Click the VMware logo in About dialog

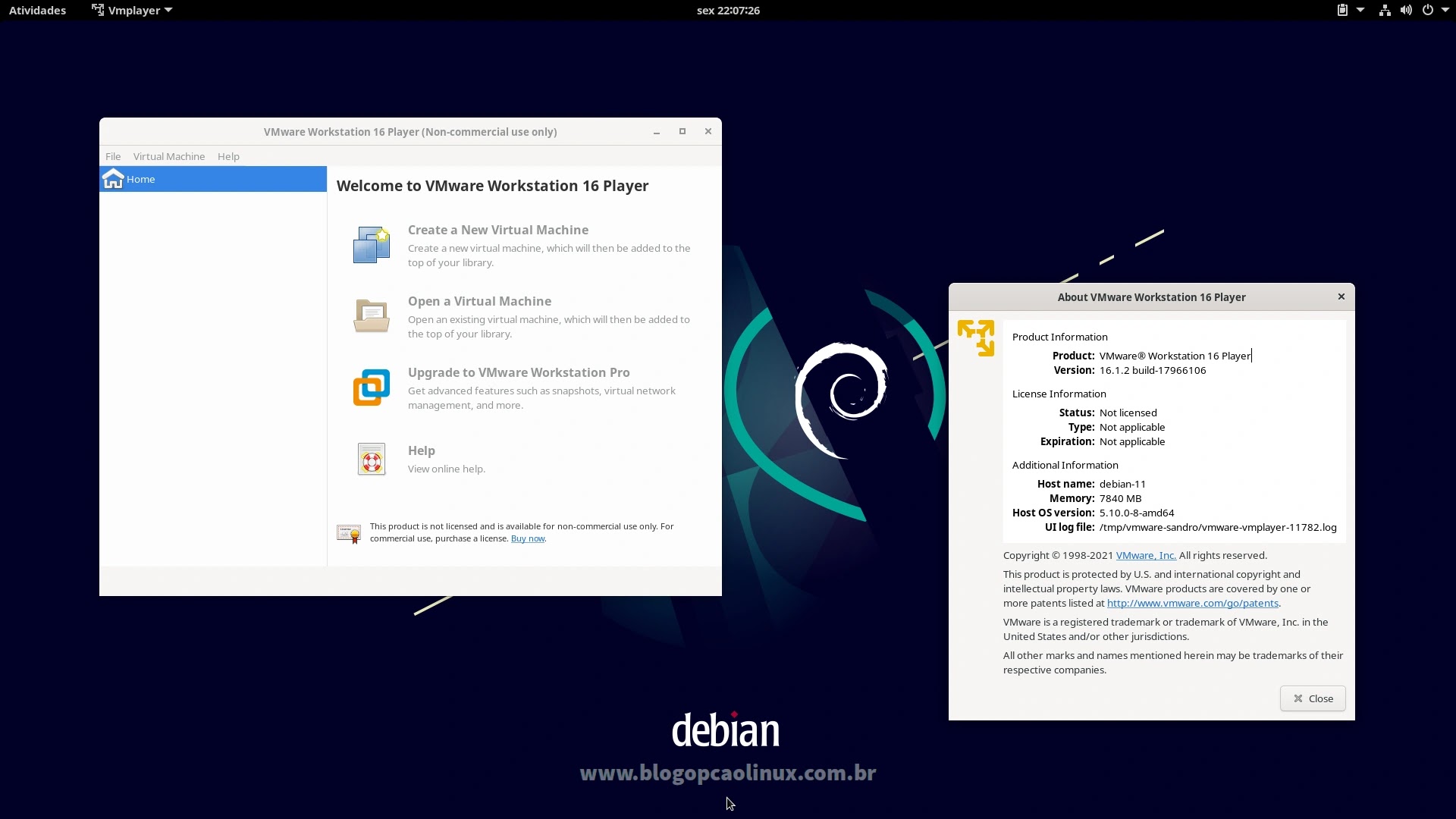coord(975,337)
